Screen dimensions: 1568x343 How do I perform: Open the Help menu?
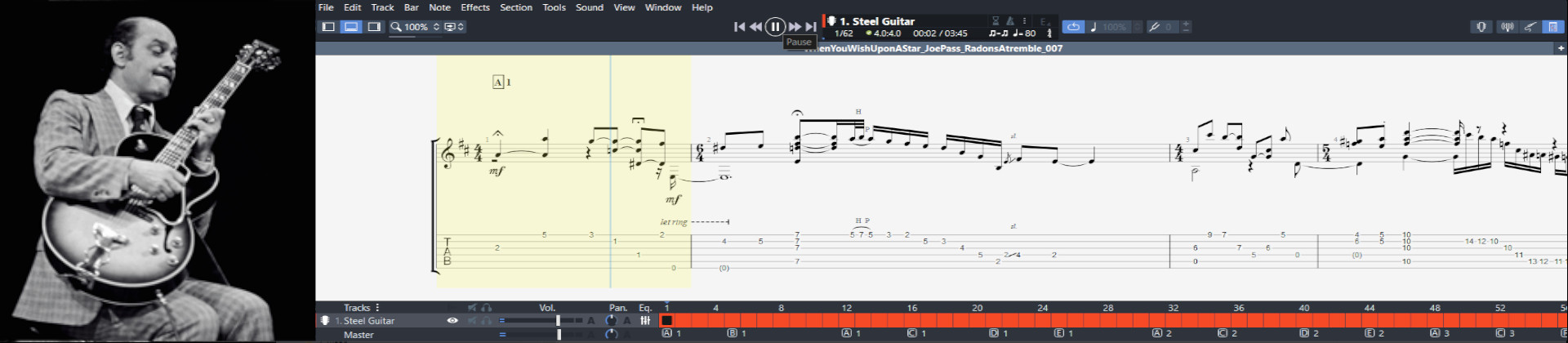(702, 7)
